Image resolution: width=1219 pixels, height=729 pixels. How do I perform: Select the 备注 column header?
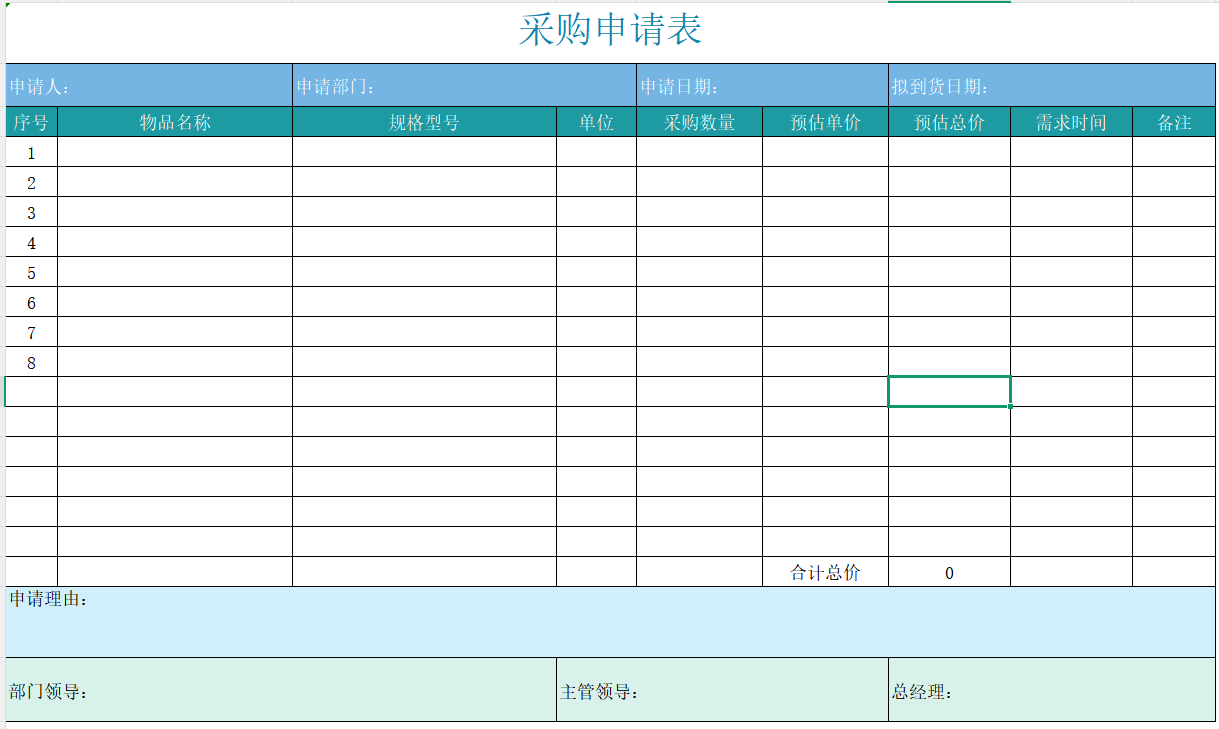point(1177,122)
